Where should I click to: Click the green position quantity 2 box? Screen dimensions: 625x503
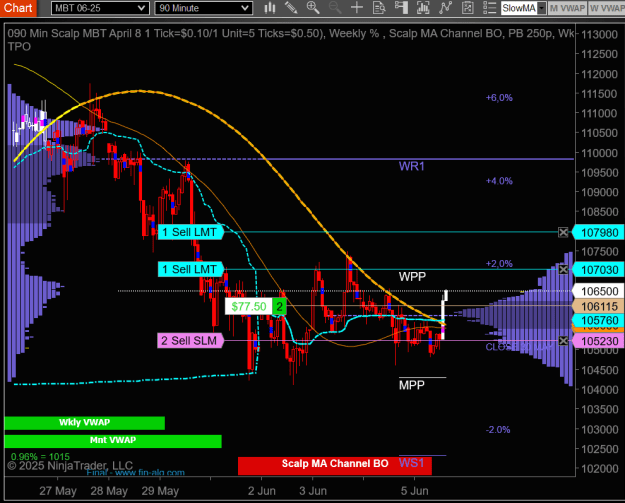point(279,307)
